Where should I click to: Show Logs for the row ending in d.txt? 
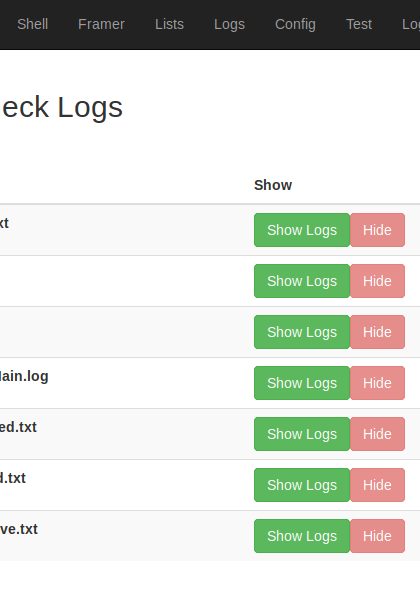tap(302, 485)
